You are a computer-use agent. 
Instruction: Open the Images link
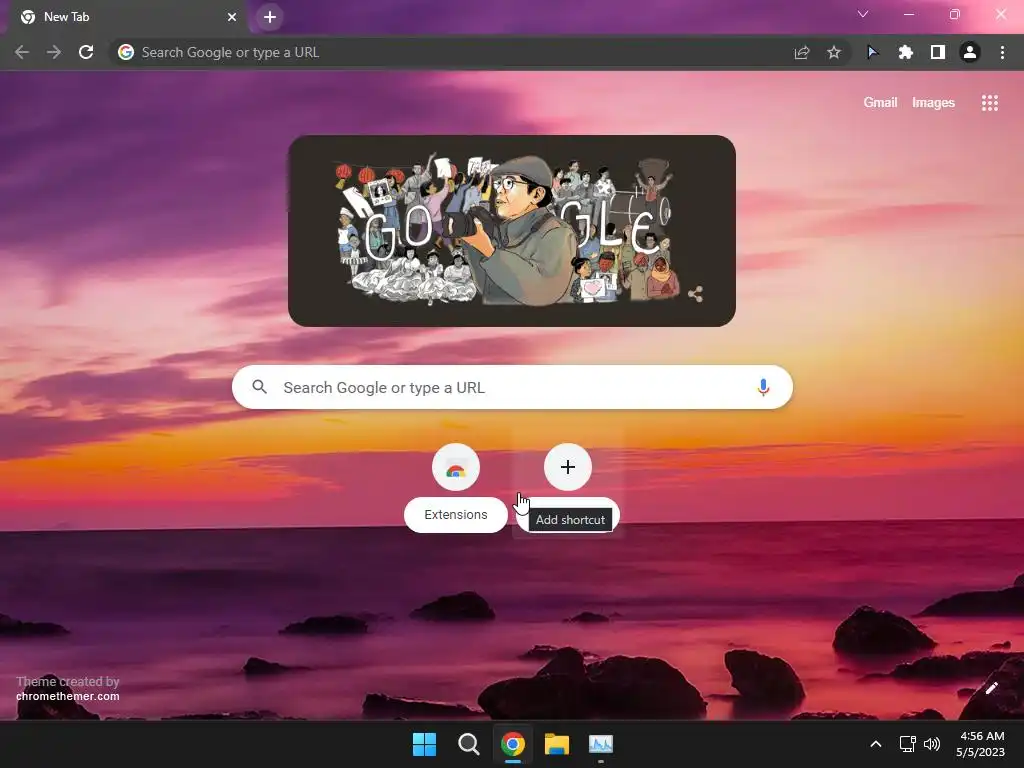click(x=933, y=103)
